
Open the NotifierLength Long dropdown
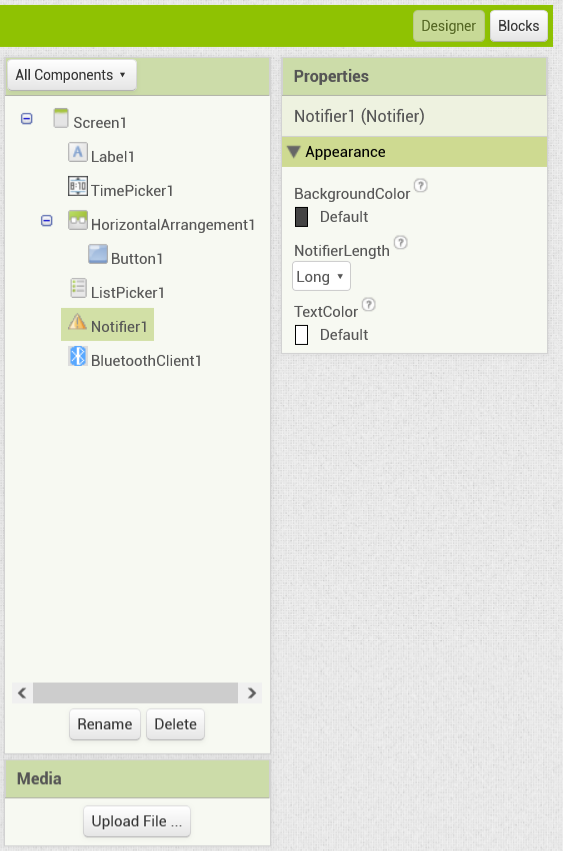pyautogui.click(x=321, y=276)
